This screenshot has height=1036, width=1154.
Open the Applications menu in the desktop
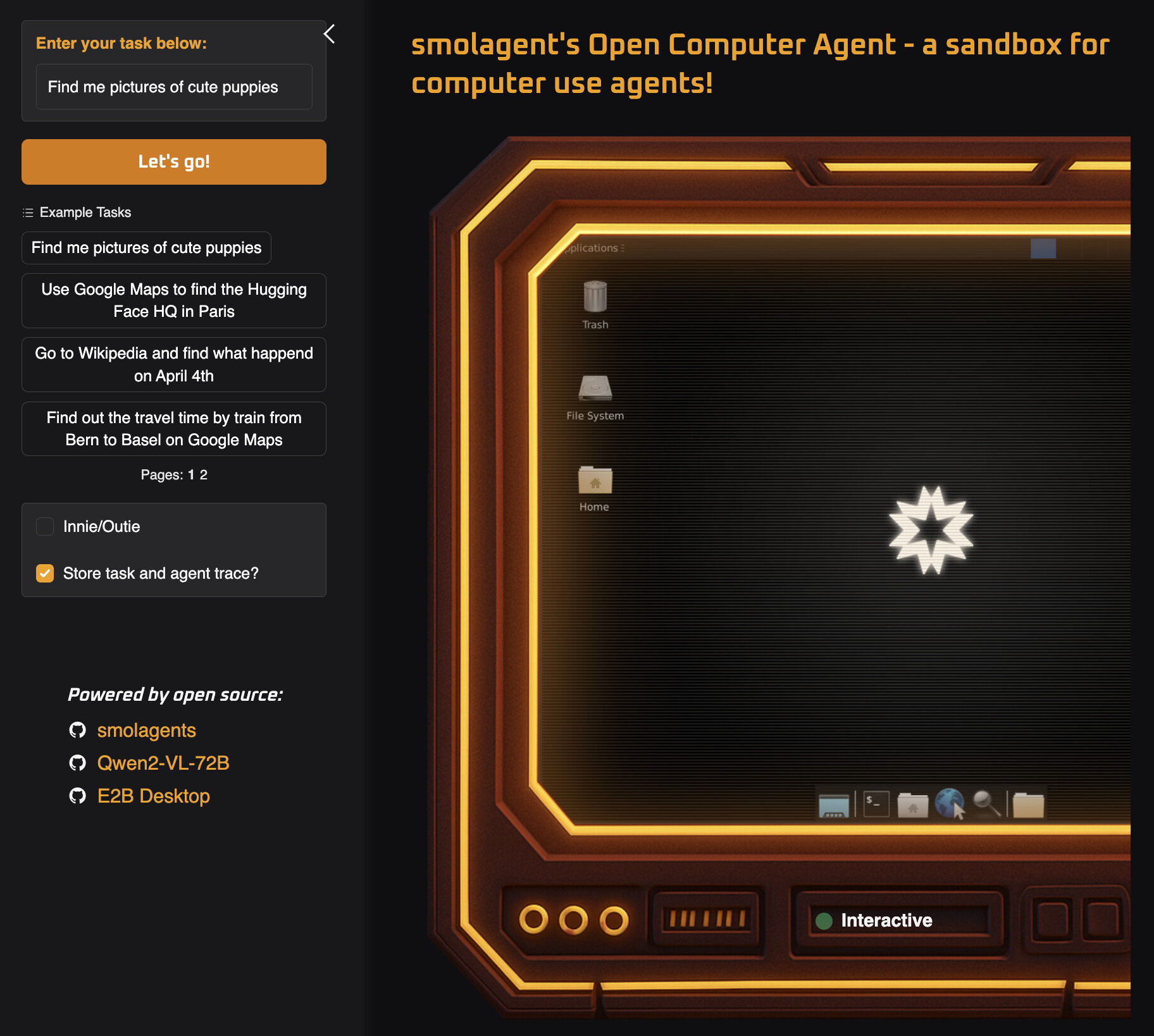click(x=592, y=248)
